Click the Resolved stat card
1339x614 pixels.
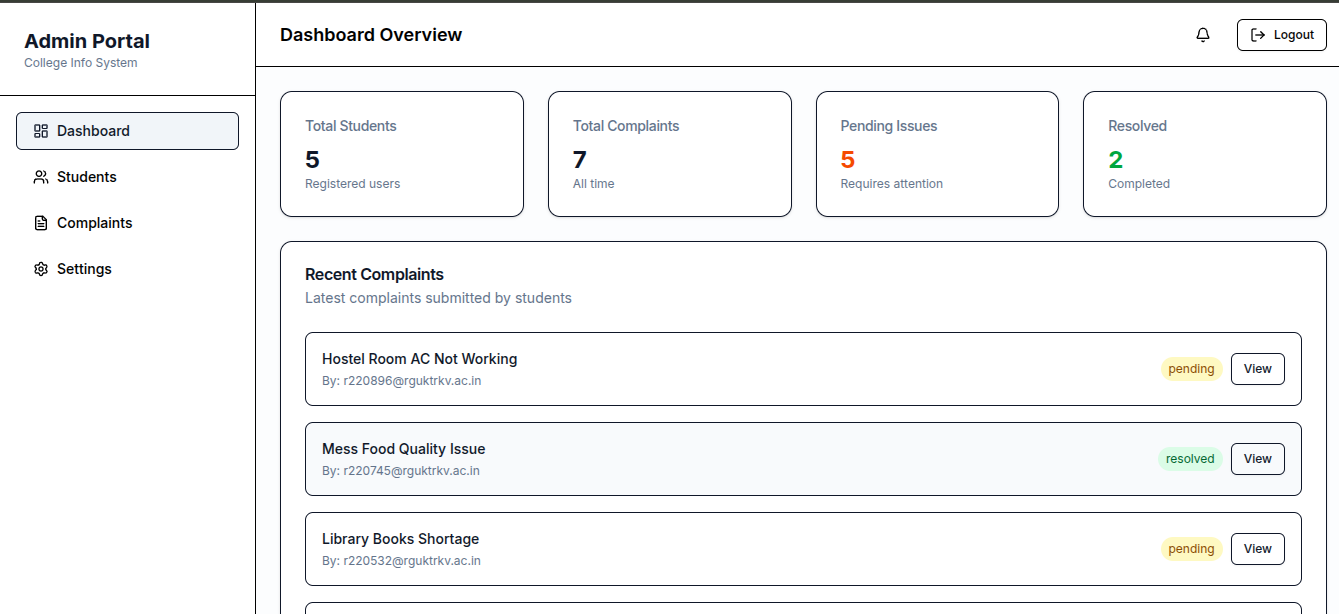[x=1204, y=154]
